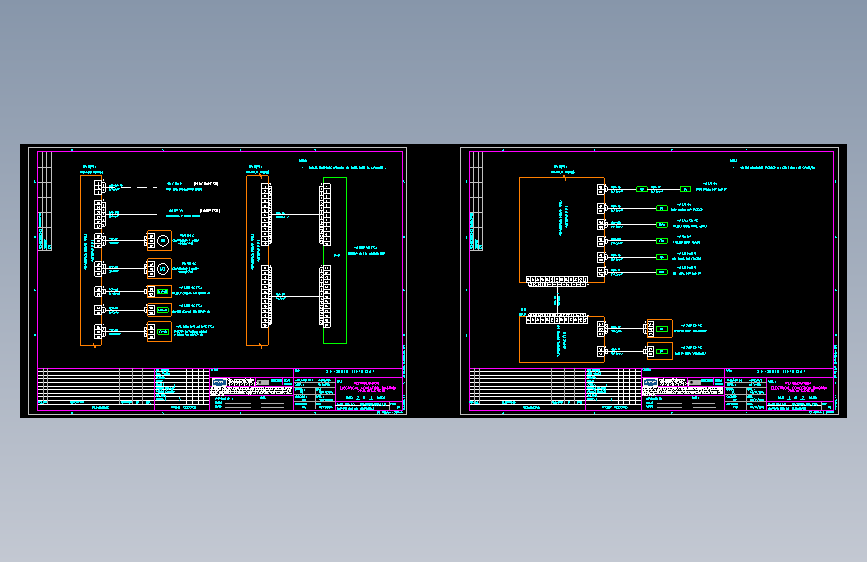The width and height of the screenshot is (867, 562).
Task: Click the large orange module box in right sheet
Action: click(562, 230)
